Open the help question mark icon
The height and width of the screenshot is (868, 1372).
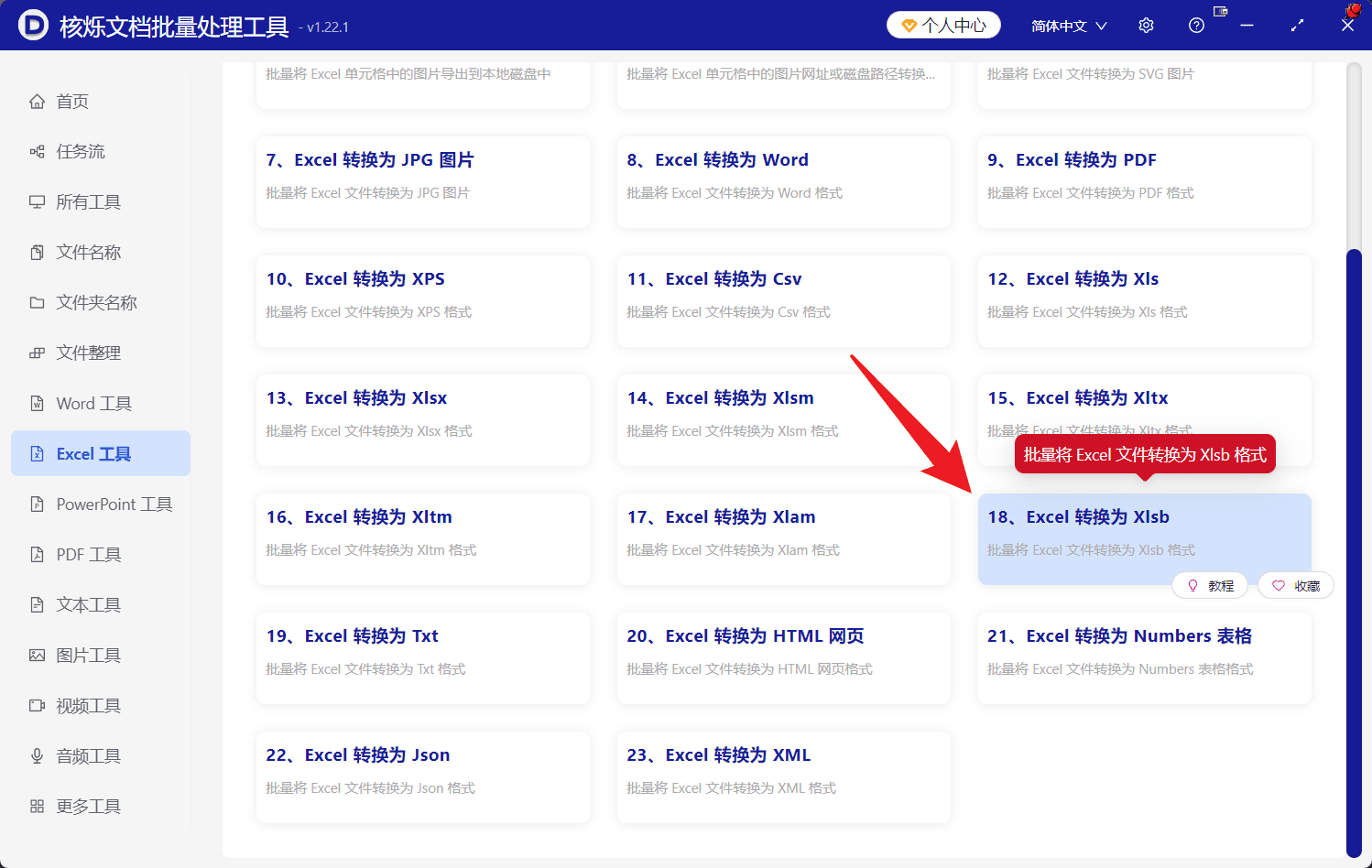click(x=1196, y=26)
